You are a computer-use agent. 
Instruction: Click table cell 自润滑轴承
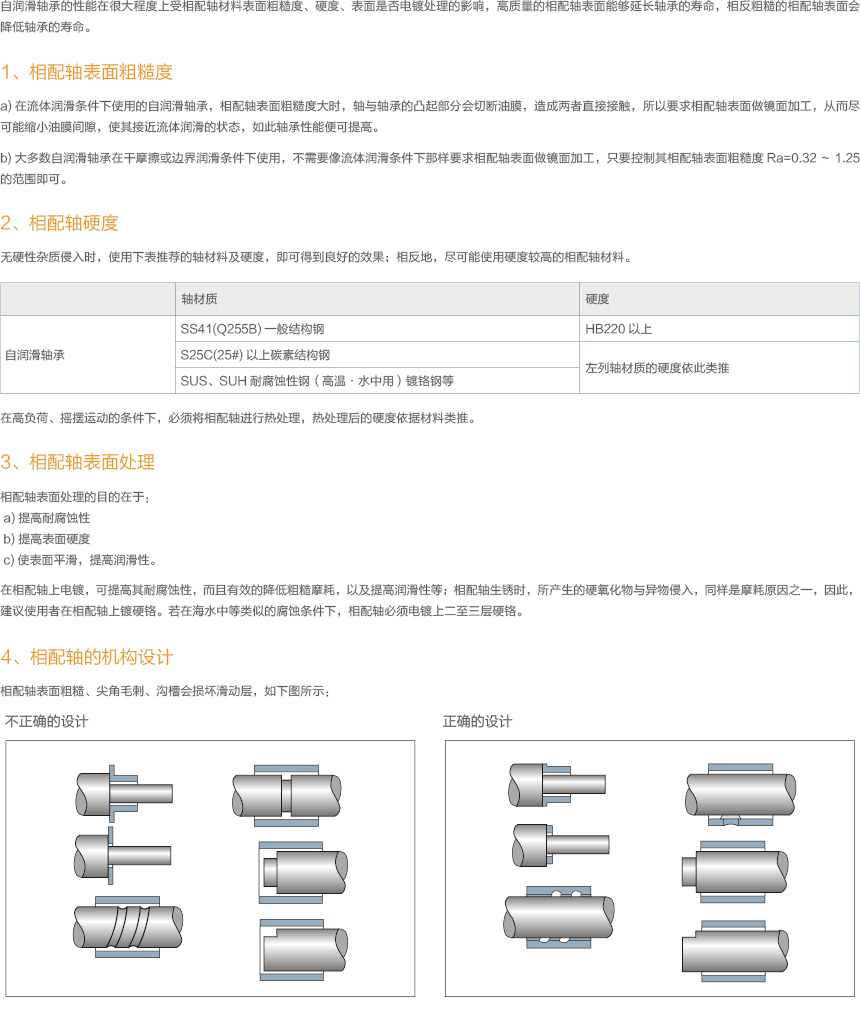(x=88, y=355)
